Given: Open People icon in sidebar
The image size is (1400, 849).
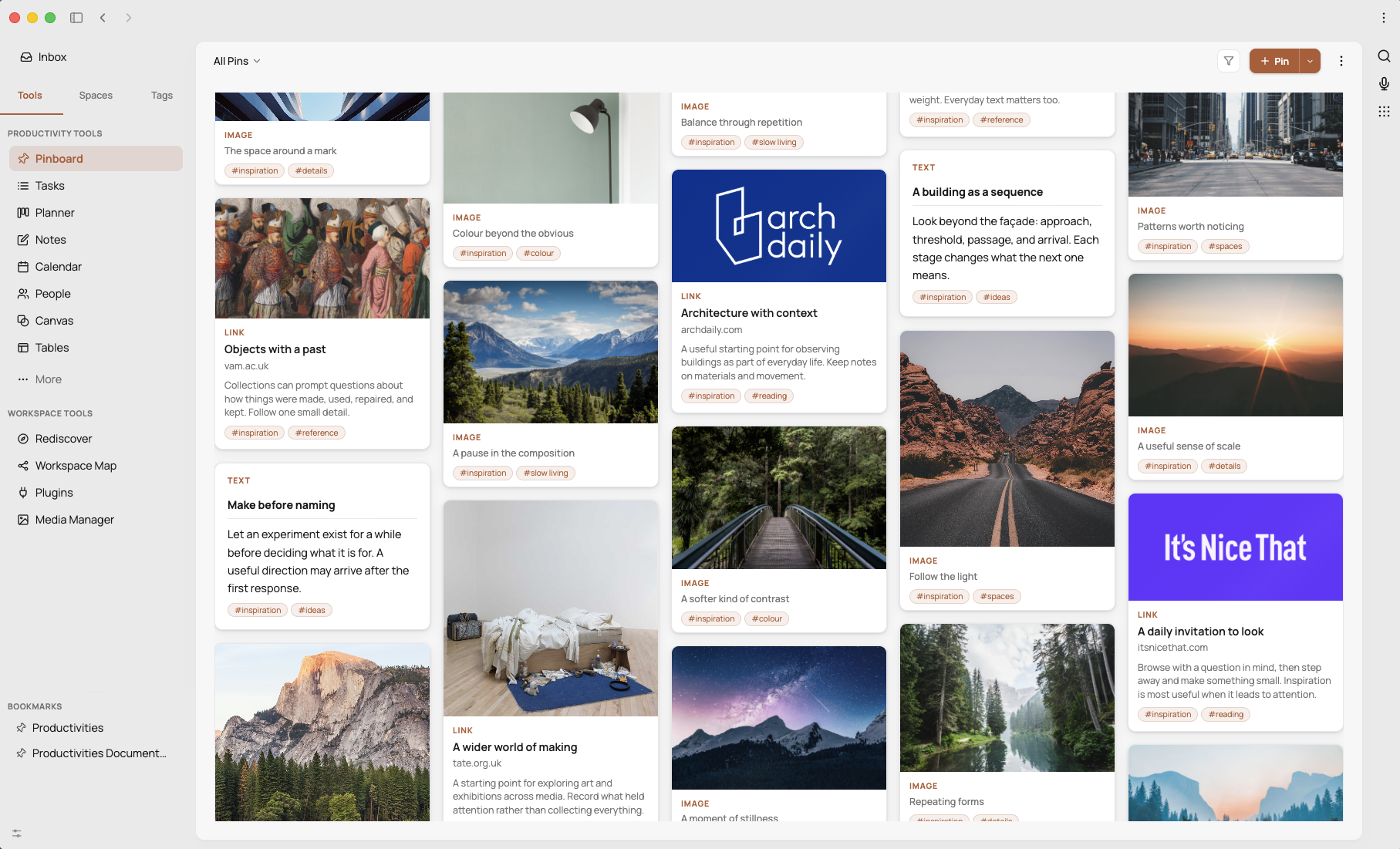Looking at the screenshot, I should click(x=23, y=294).
